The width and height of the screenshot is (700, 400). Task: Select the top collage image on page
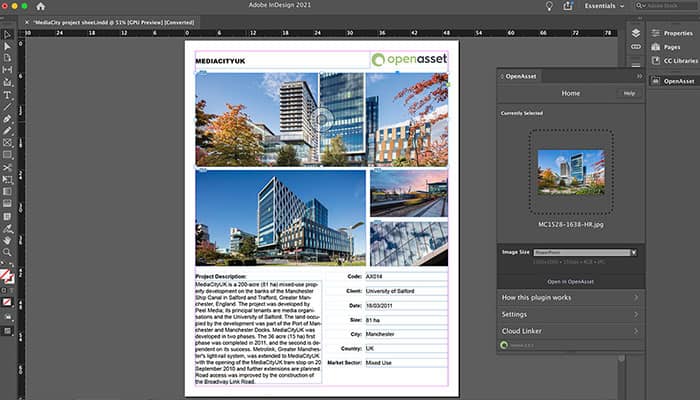click(322, 119)
